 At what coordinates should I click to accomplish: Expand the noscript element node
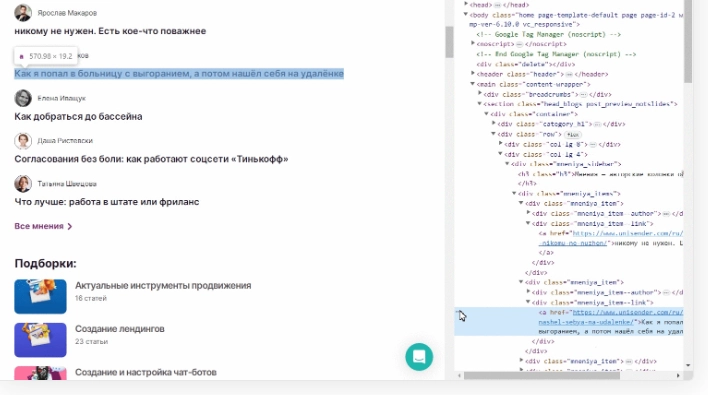(x=473, y=44)
